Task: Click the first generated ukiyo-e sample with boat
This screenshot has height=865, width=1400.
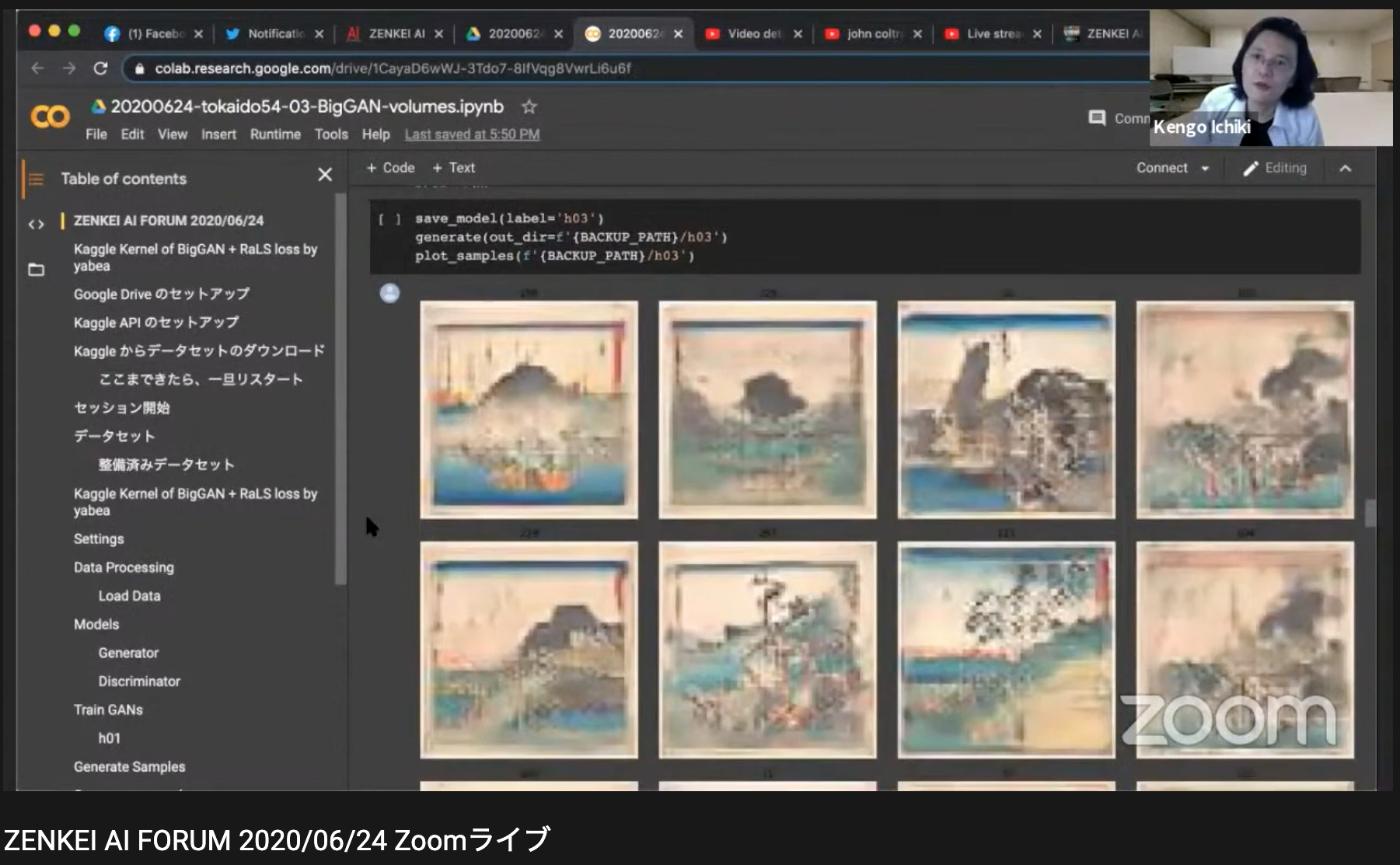Action: (x=529, y=410)
